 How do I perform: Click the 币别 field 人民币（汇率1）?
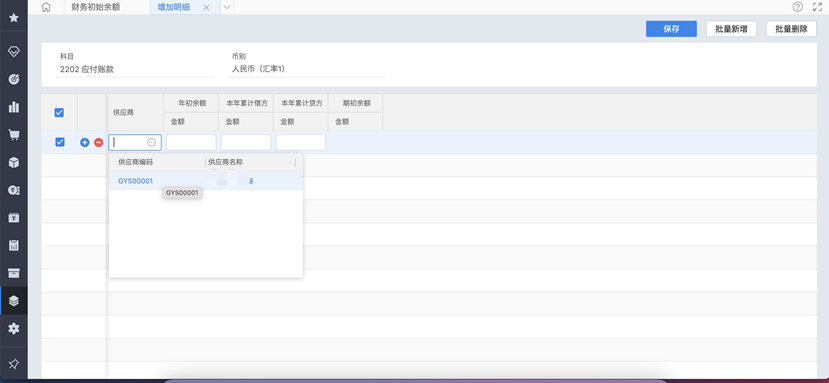[x=306, y=69]
